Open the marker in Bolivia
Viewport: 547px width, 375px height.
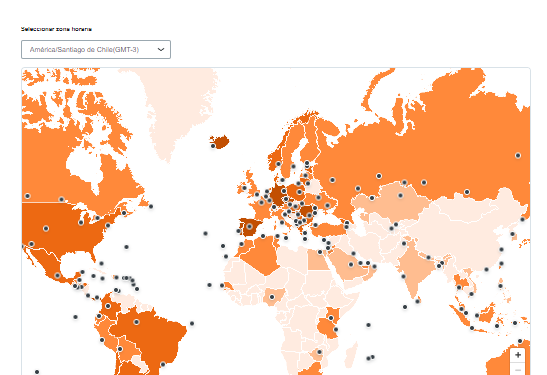[120, 349]
